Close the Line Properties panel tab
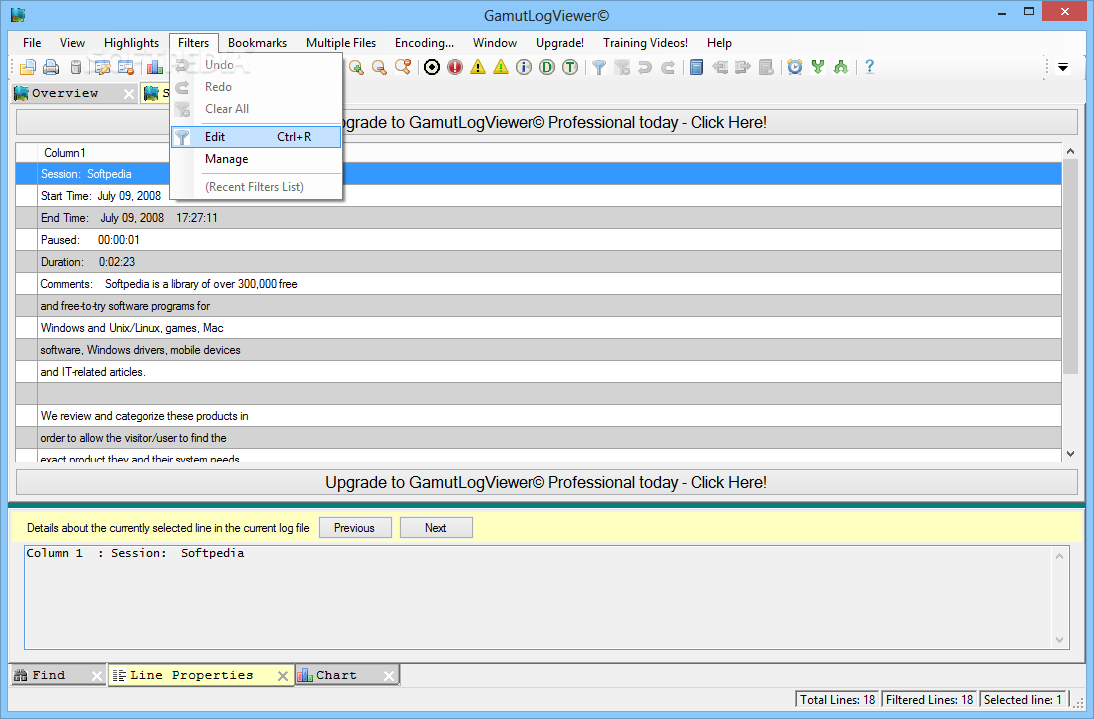Image resolution: width=1094 pixels, height=719 pixels. tap(283, 676)
